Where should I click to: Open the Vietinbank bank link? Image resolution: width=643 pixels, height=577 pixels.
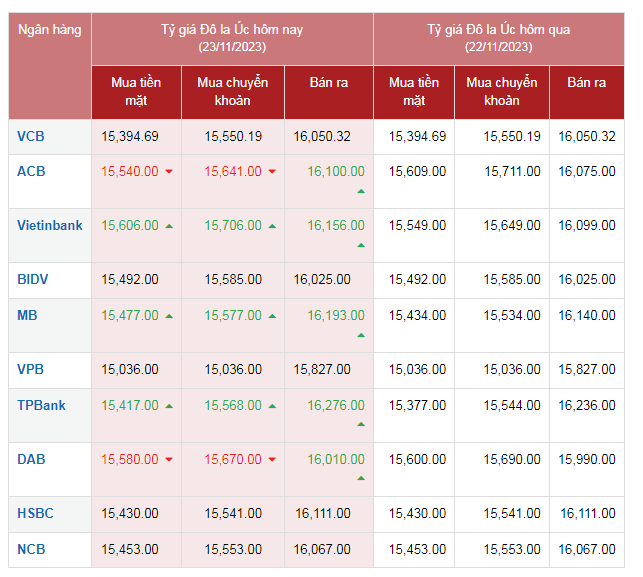point(50,225)
